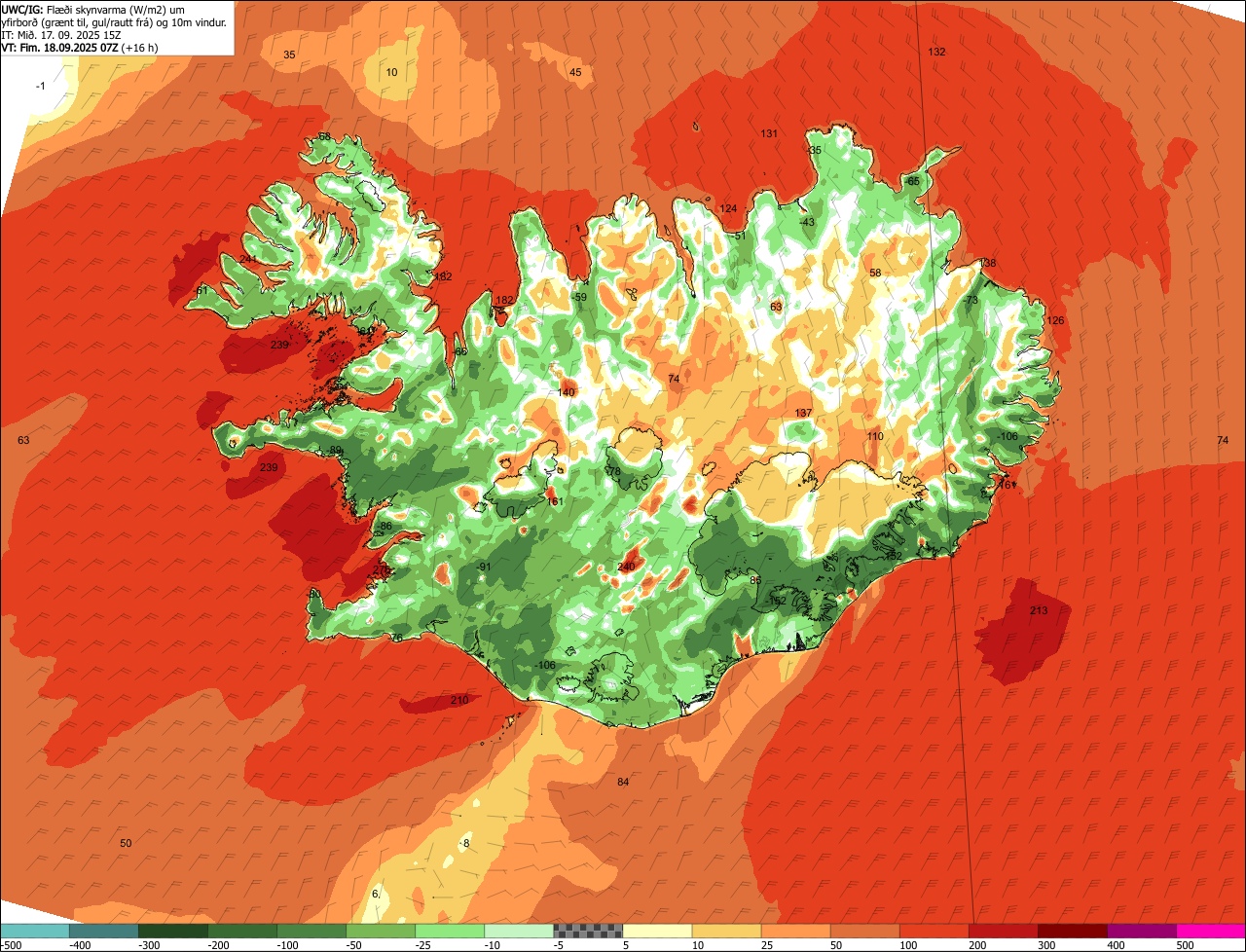Viewport: 1246px width, 952px height.
Task: Pick the light teal legend swatch between -500 and -400
Action: 34,931
